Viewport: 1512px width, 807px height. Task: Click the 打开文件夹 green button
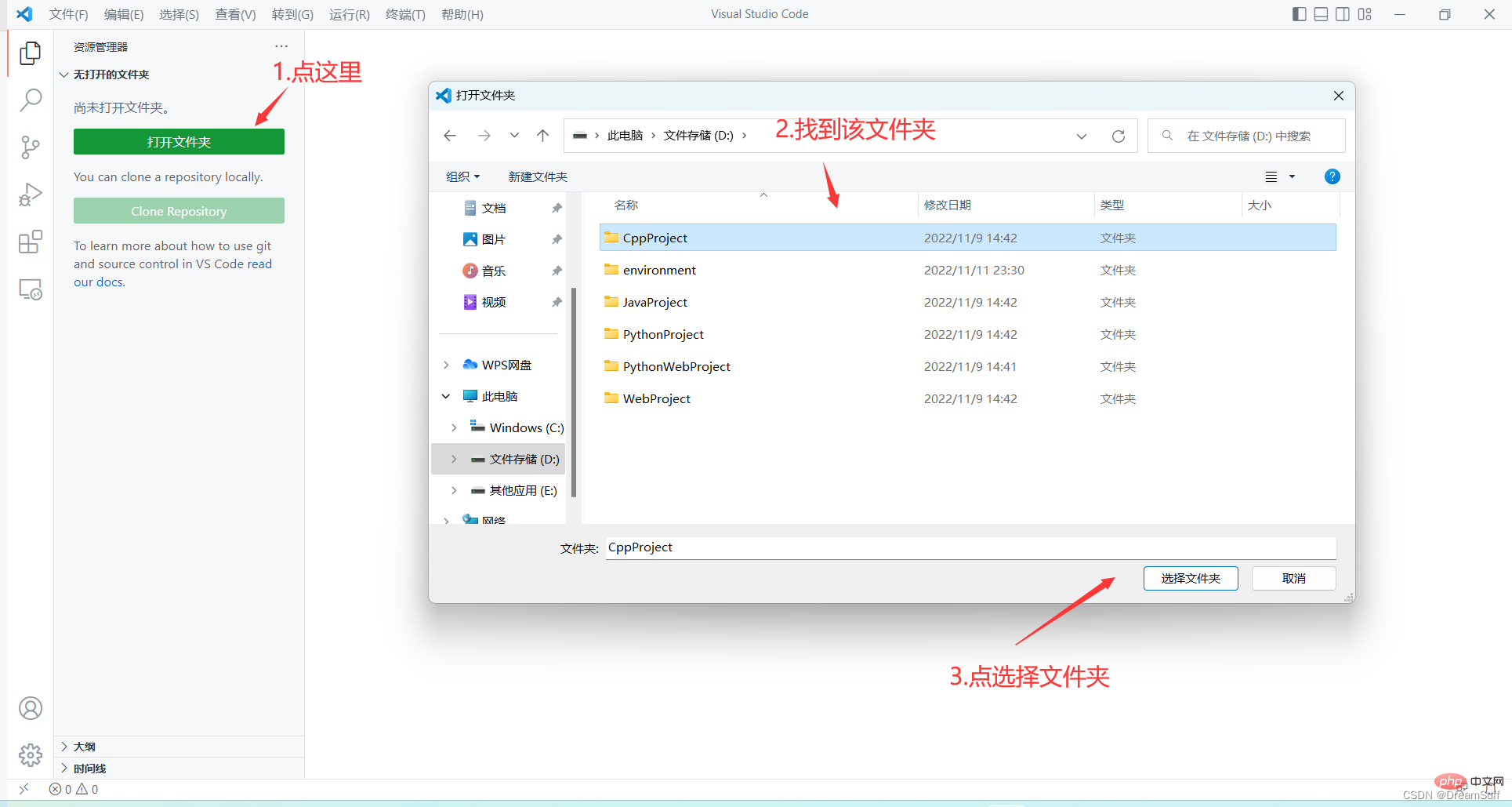[178, 141]
